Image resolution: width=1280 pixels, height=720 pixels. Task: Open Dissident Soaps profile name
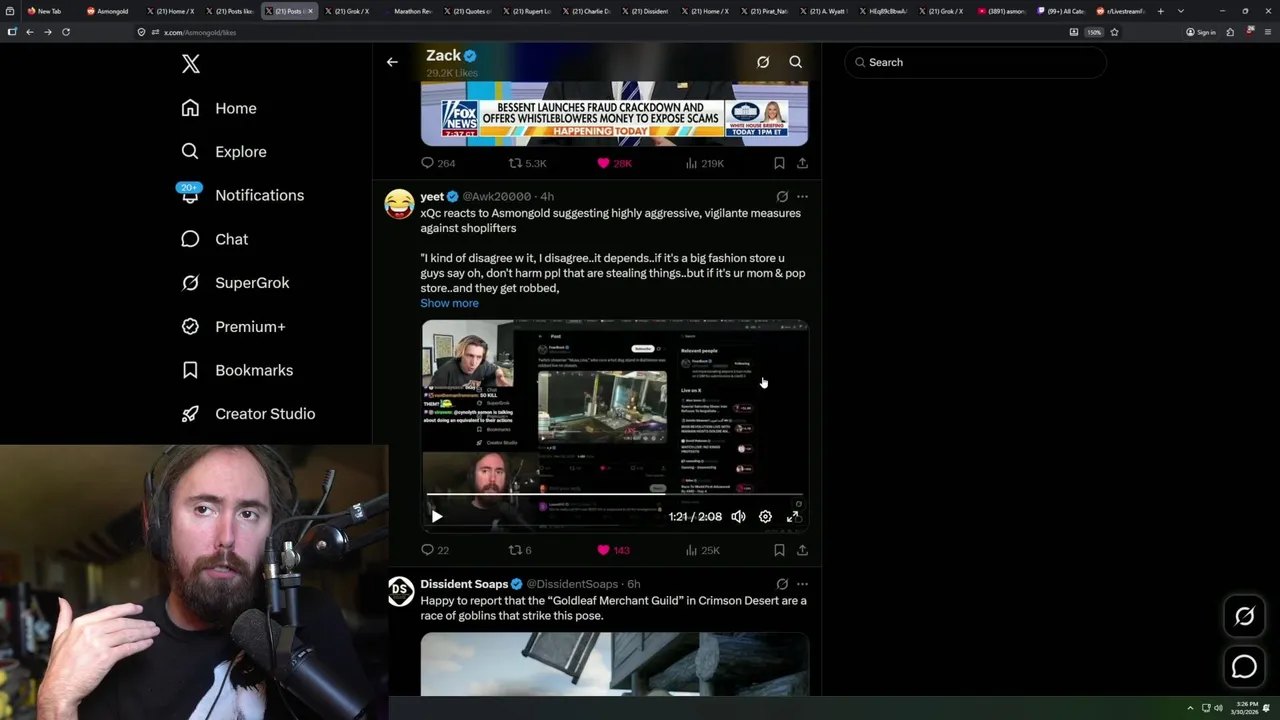tap(464, 584)
